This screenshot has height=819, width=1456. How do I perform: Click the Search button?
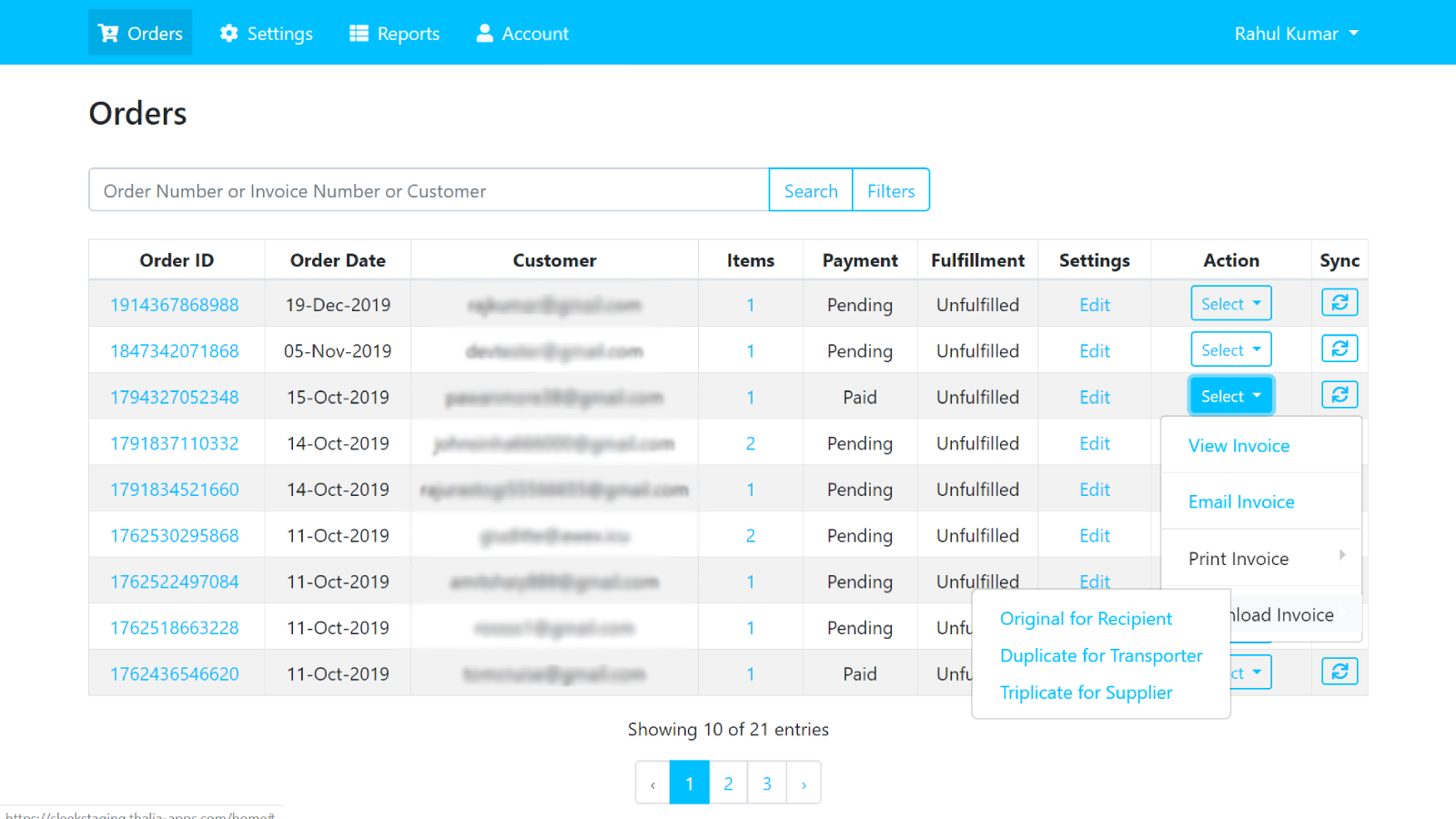click(x=811, y=191)
